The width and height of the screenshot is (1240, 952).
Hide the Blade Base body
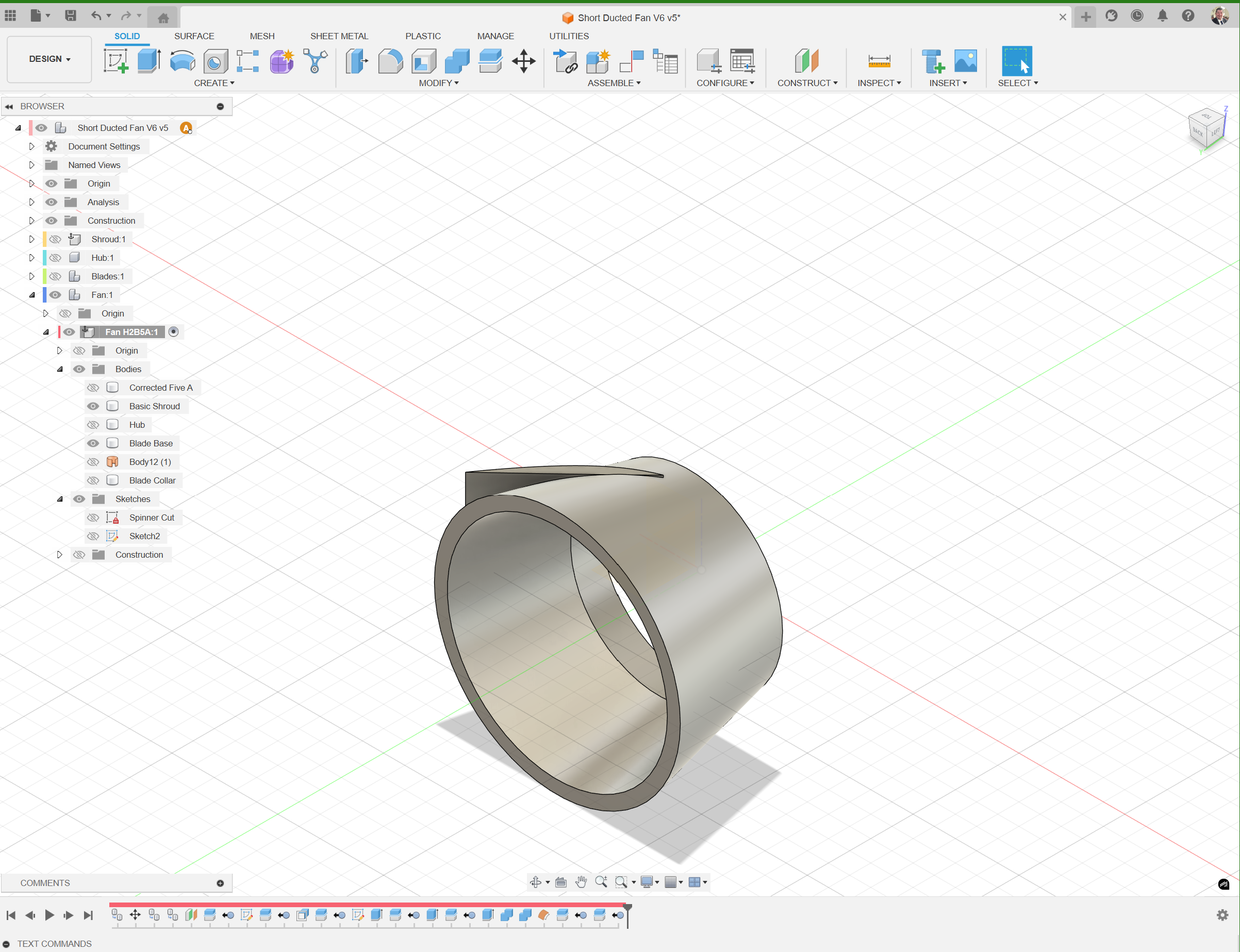coord(93,443)
